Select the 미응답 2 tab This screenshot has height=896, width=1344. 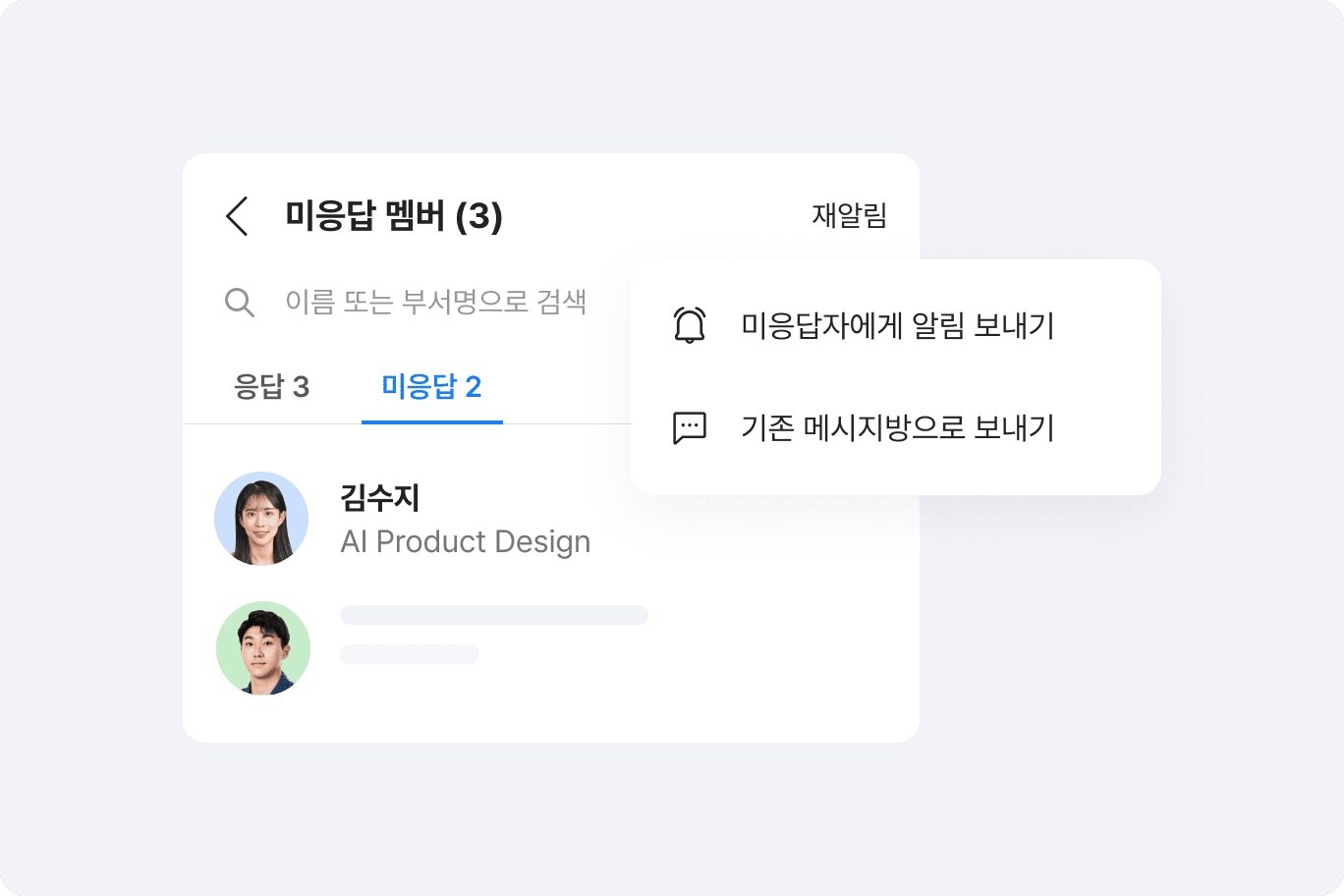[431, 387]
